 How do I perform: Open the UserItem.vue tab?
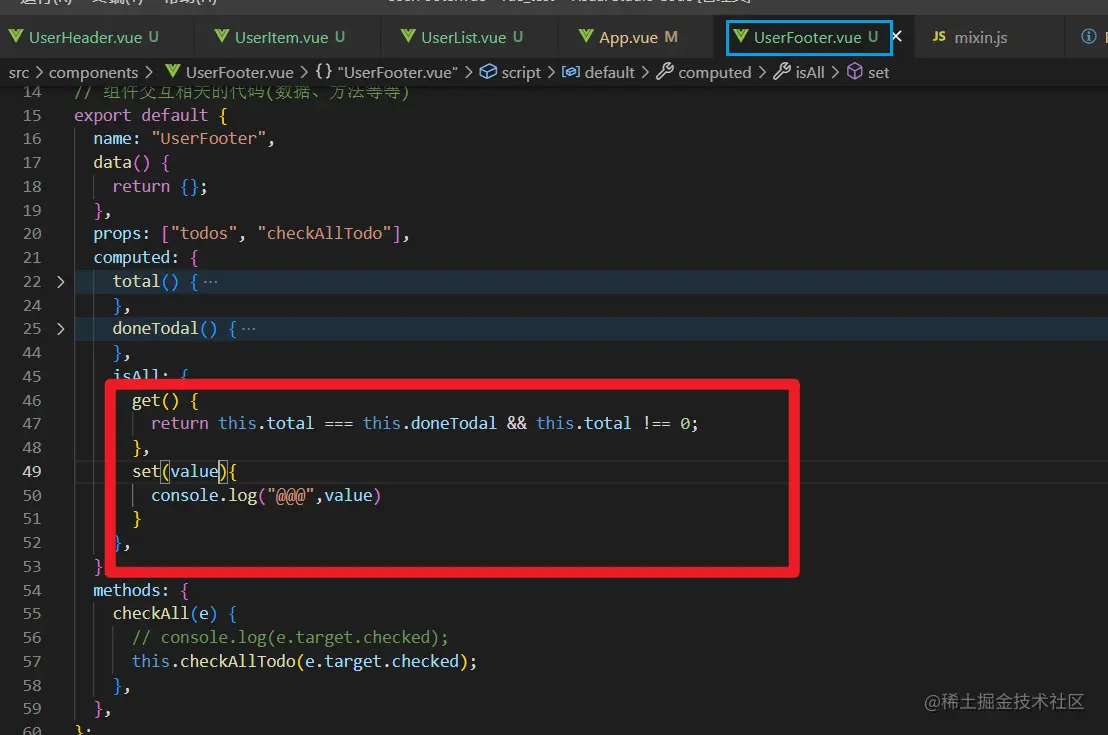281,37
